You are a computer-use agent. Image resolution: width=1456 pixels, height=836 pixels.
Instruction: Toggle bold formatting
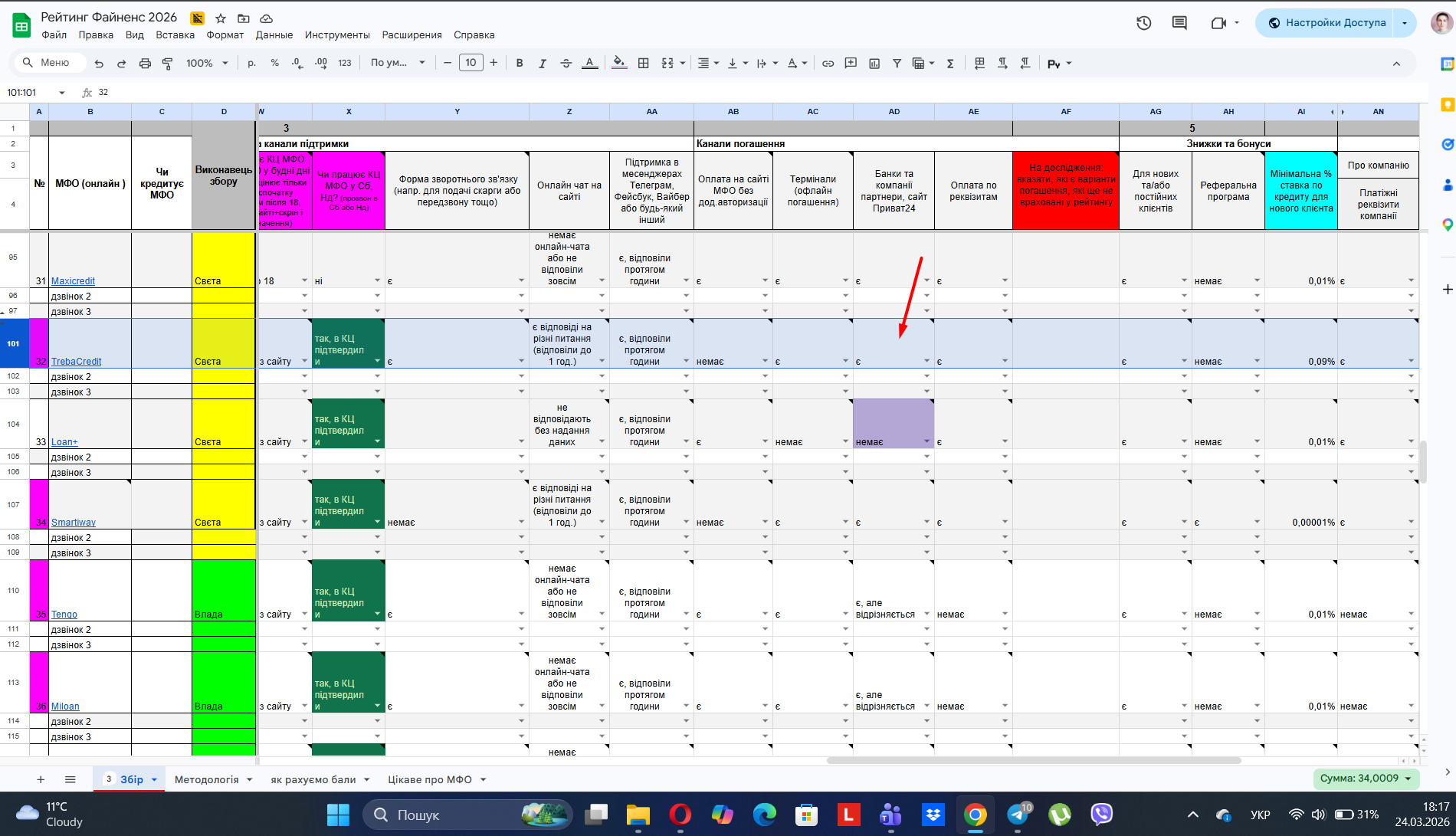point(520,64)
